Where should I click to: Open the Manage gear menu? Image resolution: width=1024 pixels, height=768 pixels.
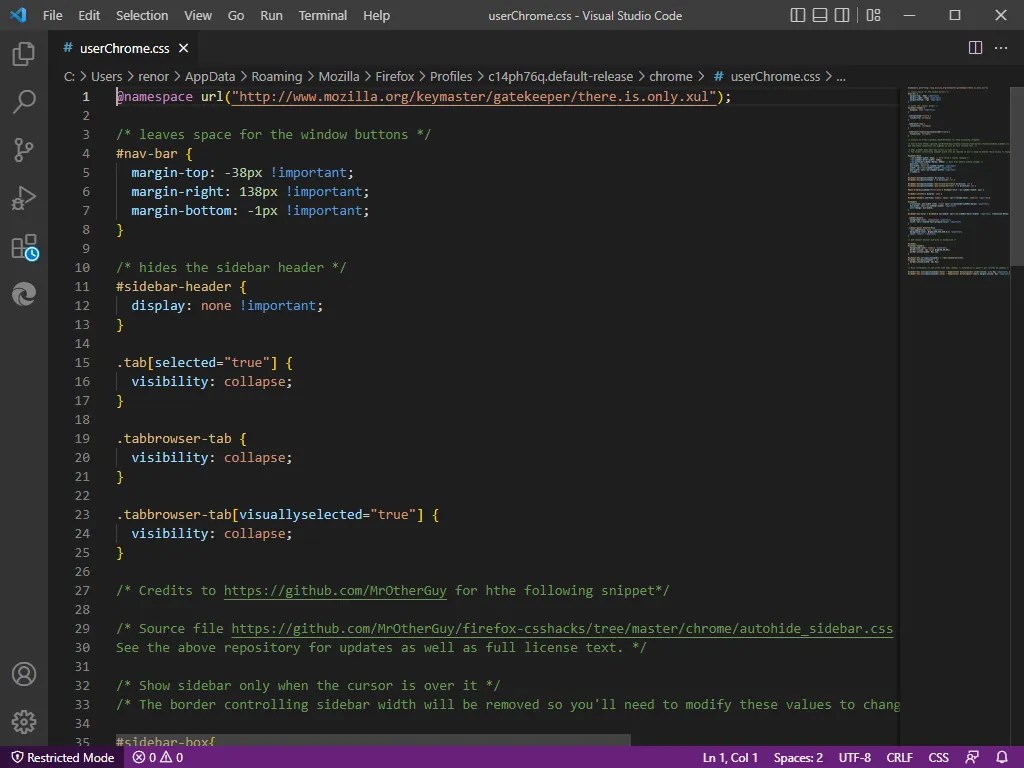24,722
